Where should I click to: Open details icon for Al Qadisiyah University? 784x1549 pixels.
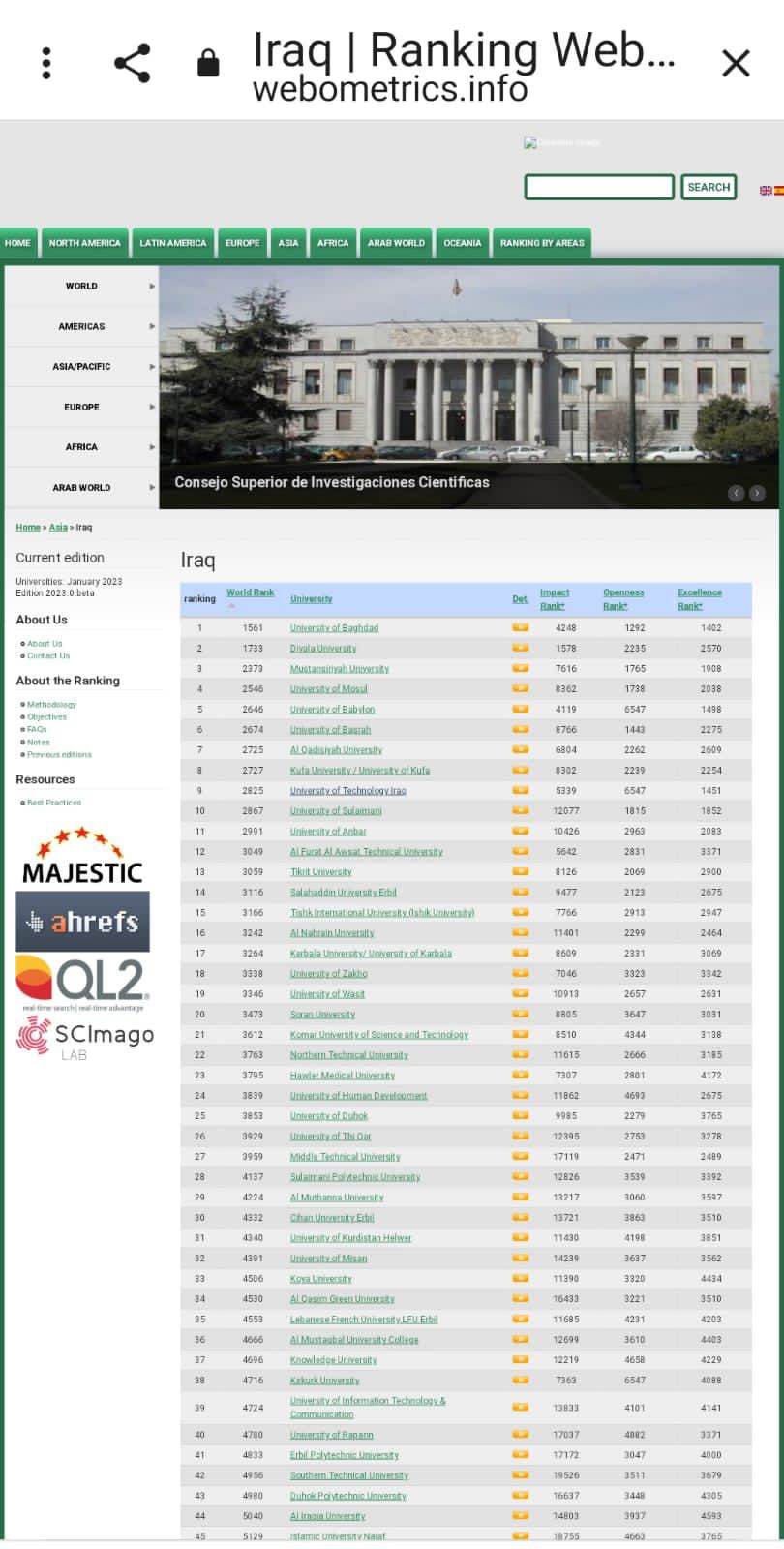point(521,749)
